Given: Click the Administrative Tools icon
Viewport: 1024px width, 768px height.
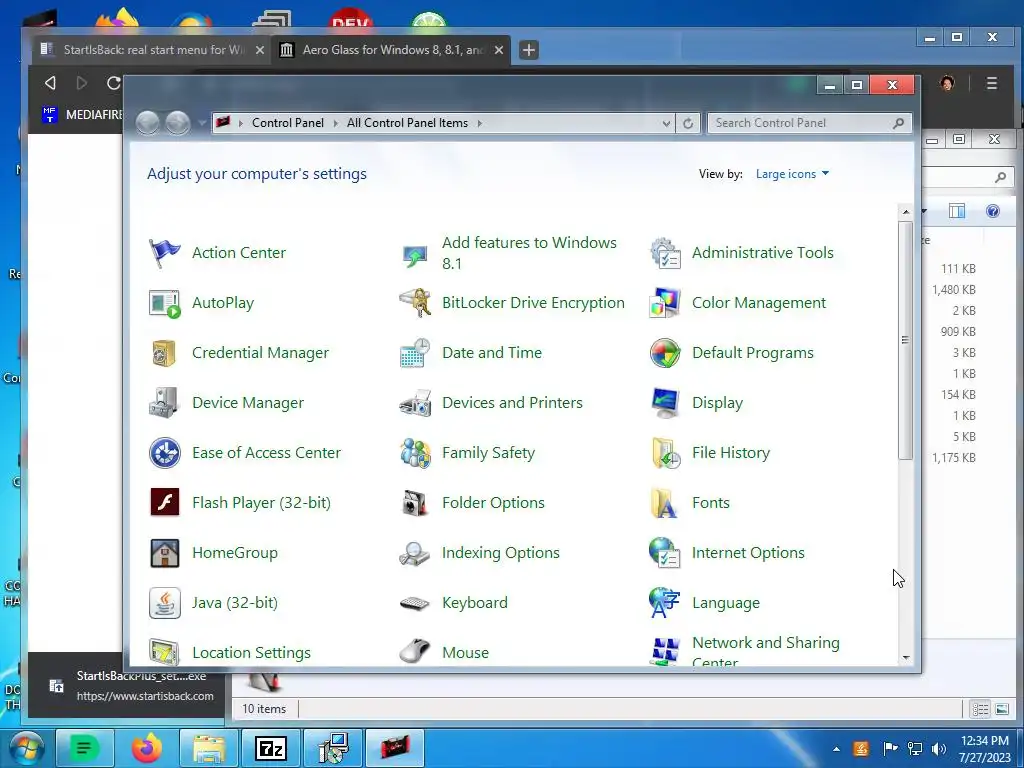Looking at the screenshot, I should 665,253.
